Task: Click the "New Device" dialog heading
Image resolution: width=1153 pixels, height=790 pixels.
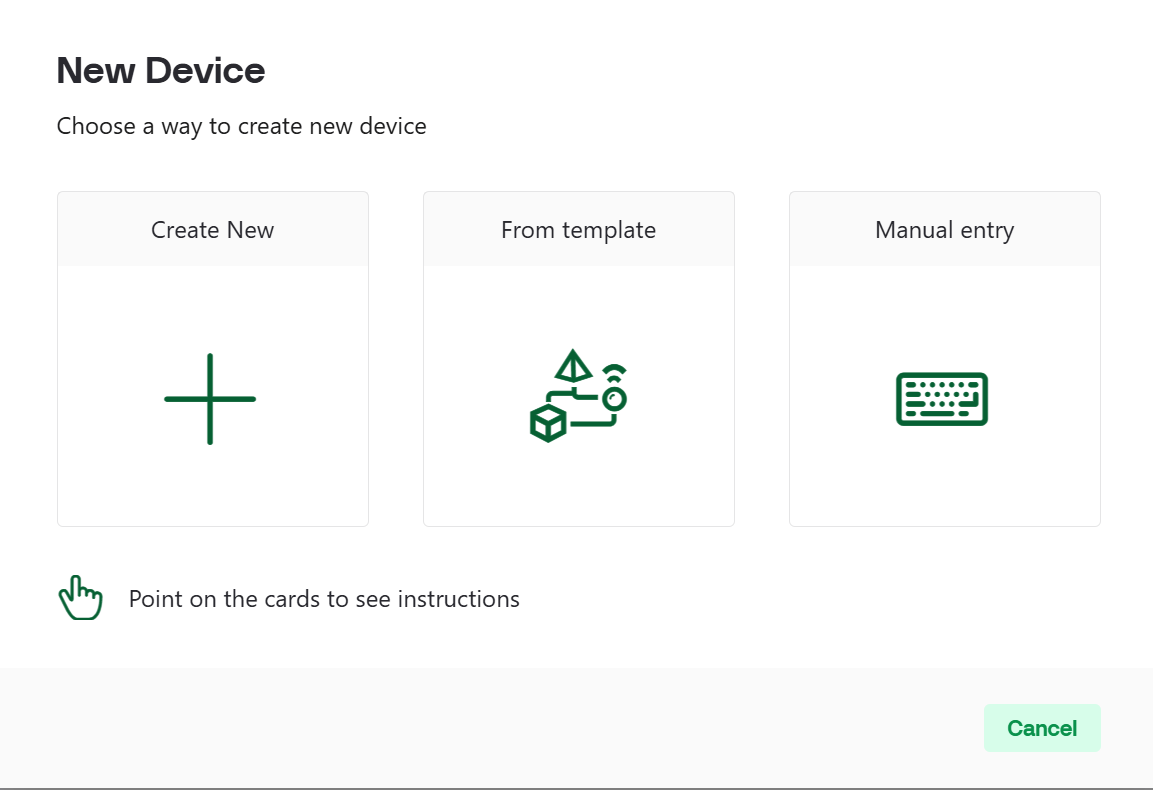Action: (161, 71)
